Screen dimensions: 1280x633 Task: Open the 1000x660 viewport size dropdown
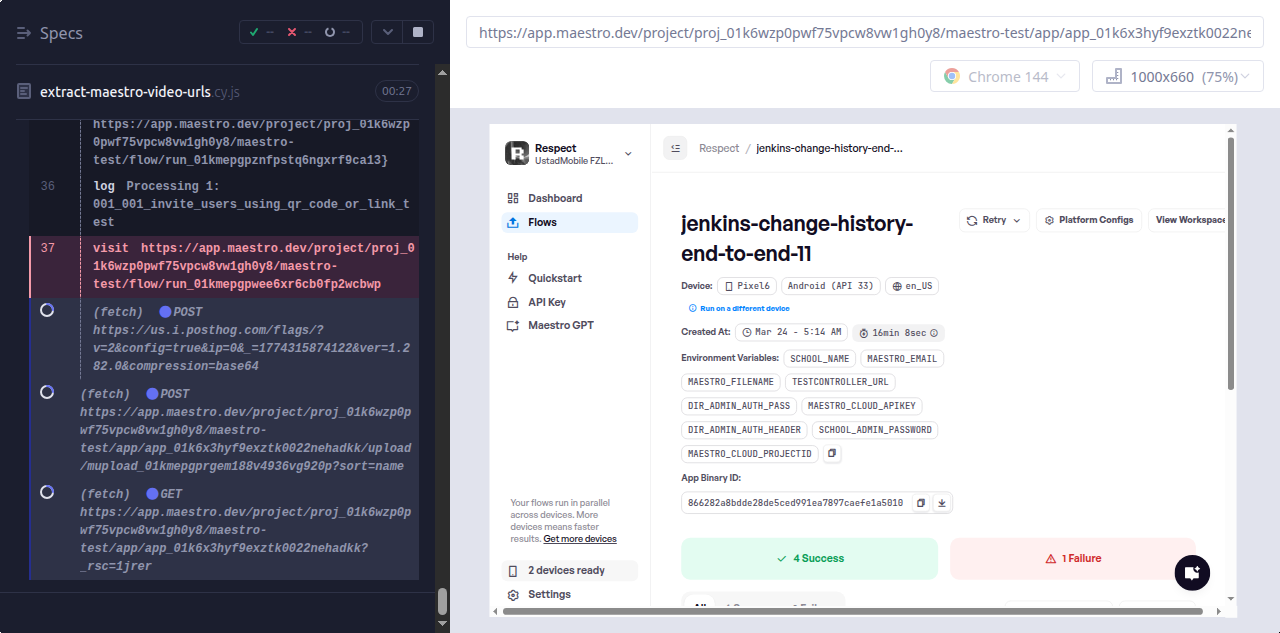pos(1177,77)
